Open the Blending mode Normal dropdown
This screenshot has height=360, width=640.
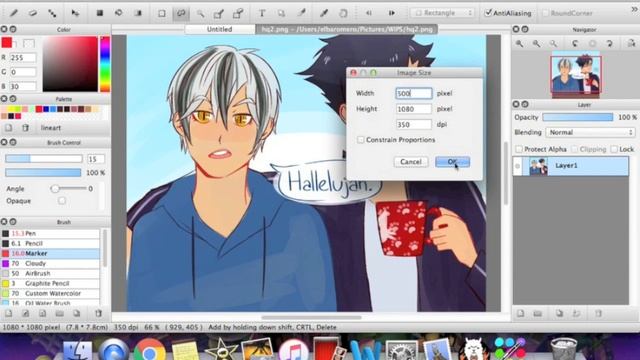tap(590, 133)
